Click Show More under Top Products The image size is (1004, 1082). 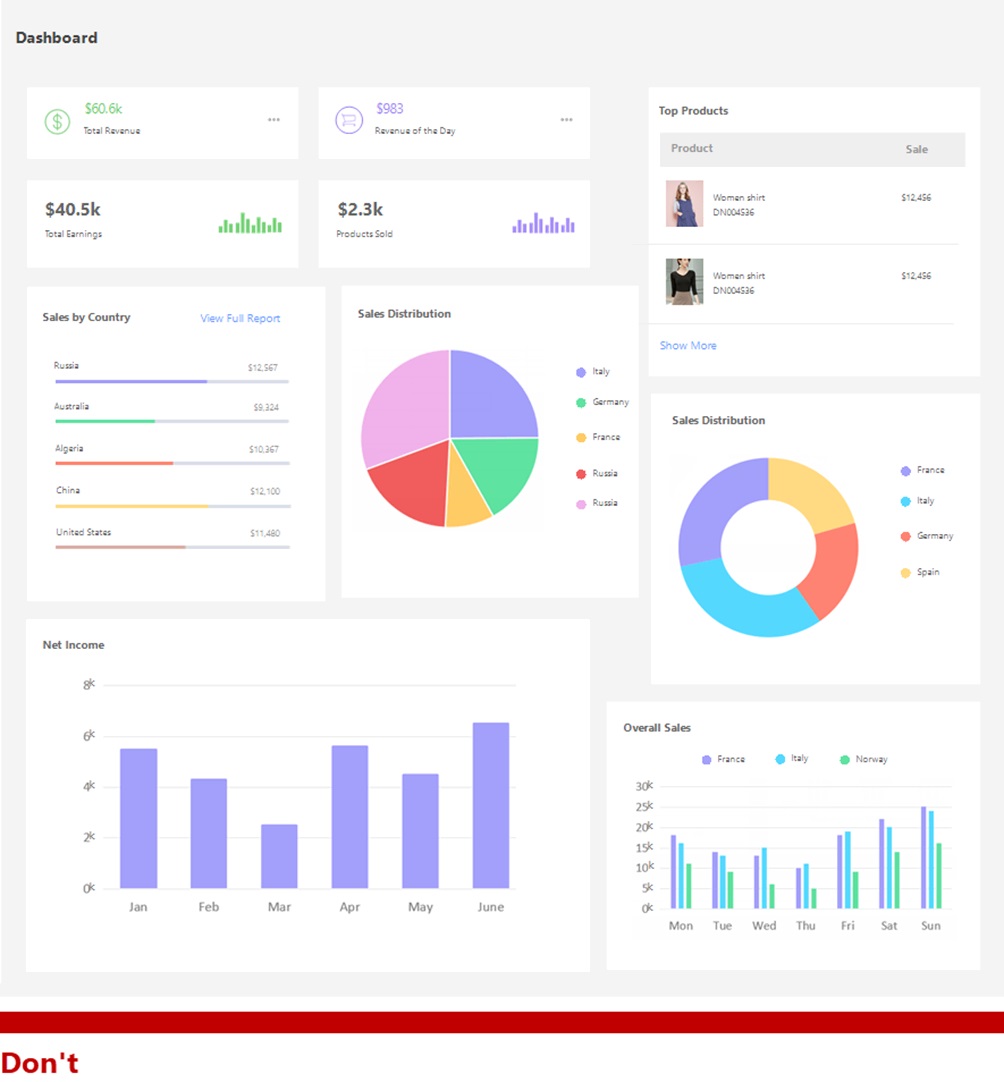tap(688, 345)
